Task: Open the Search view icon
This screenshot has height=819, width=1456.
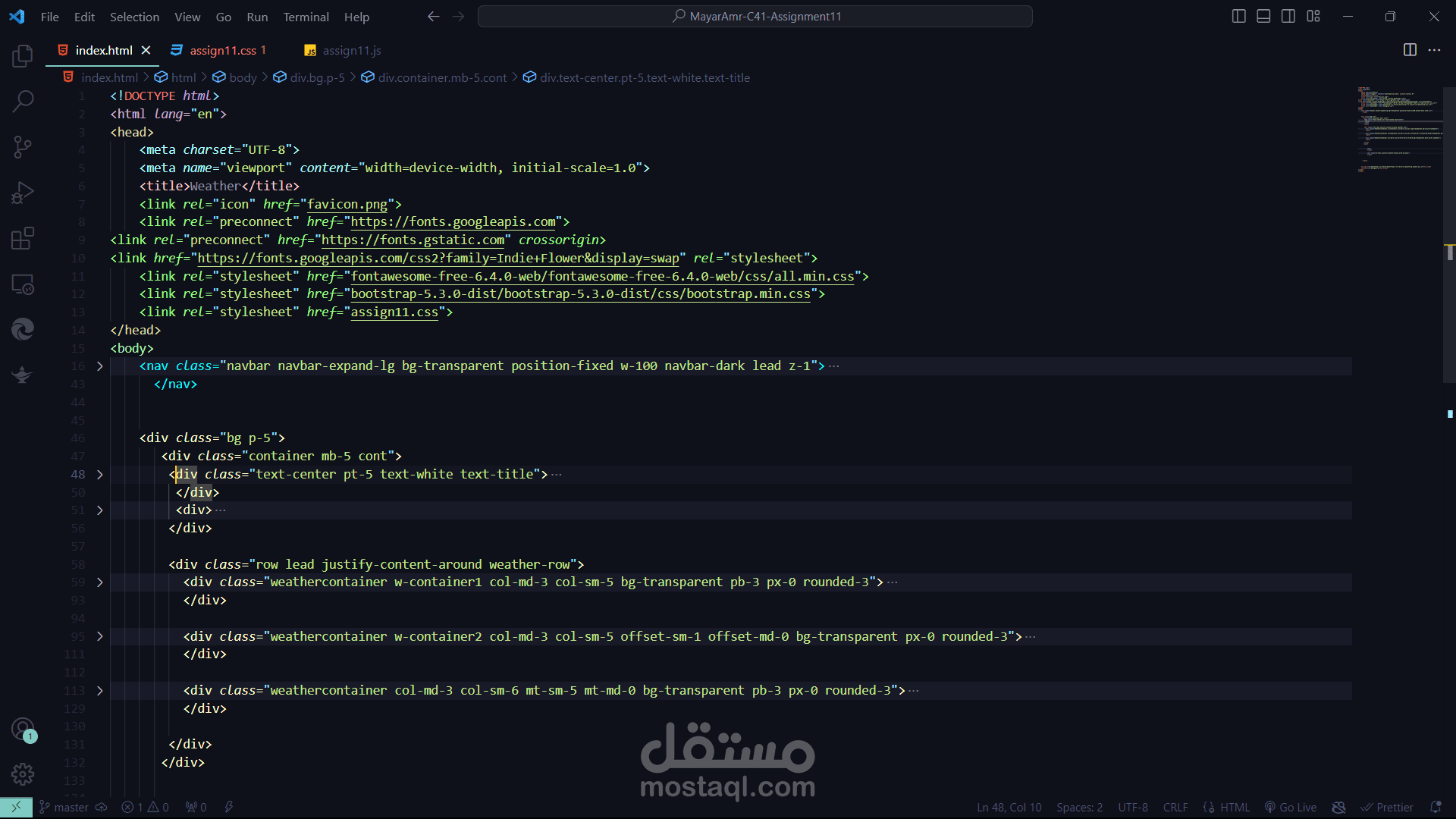Action: 23,101
